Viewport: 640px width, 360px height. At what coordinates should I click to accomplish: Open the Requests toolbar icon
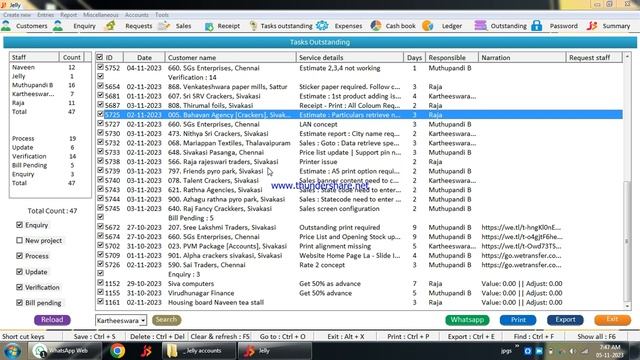(x=110, y=26)
